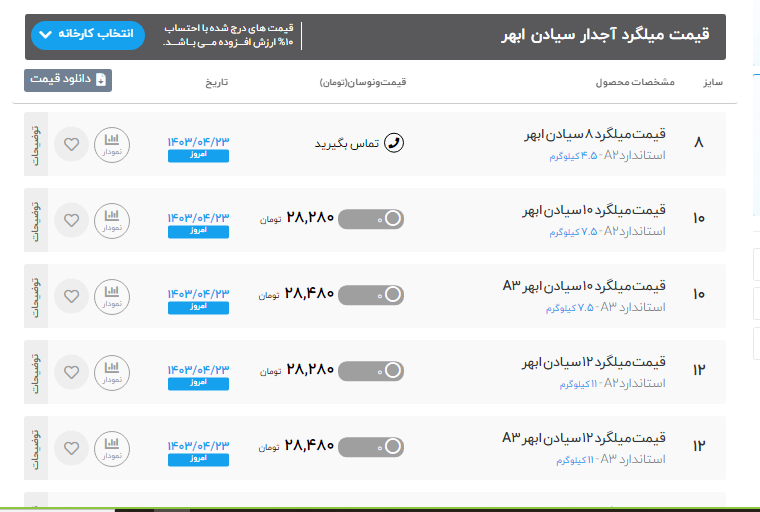Open chart for 8mm Siadan Abhar rebar
The height and width of the screenshot is (512, 760).
112,144
